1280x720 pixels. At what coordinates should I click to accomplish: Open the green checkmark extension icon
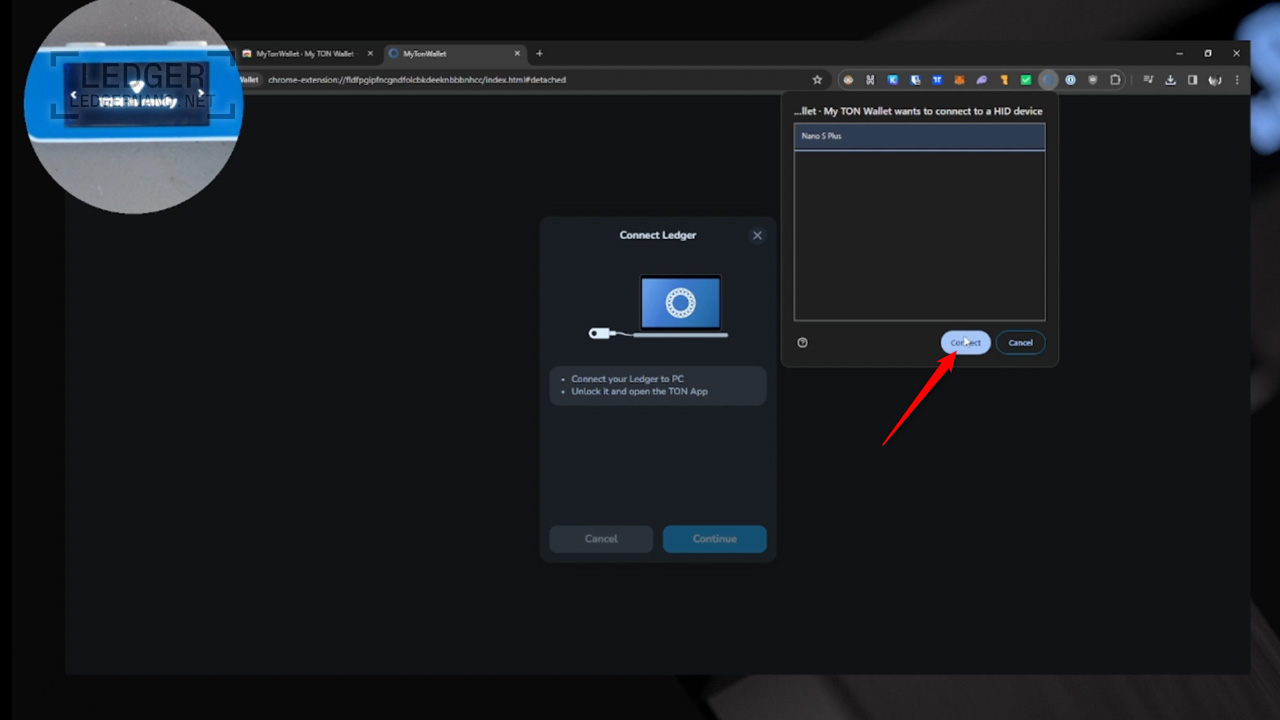[x=1026, y=80]
